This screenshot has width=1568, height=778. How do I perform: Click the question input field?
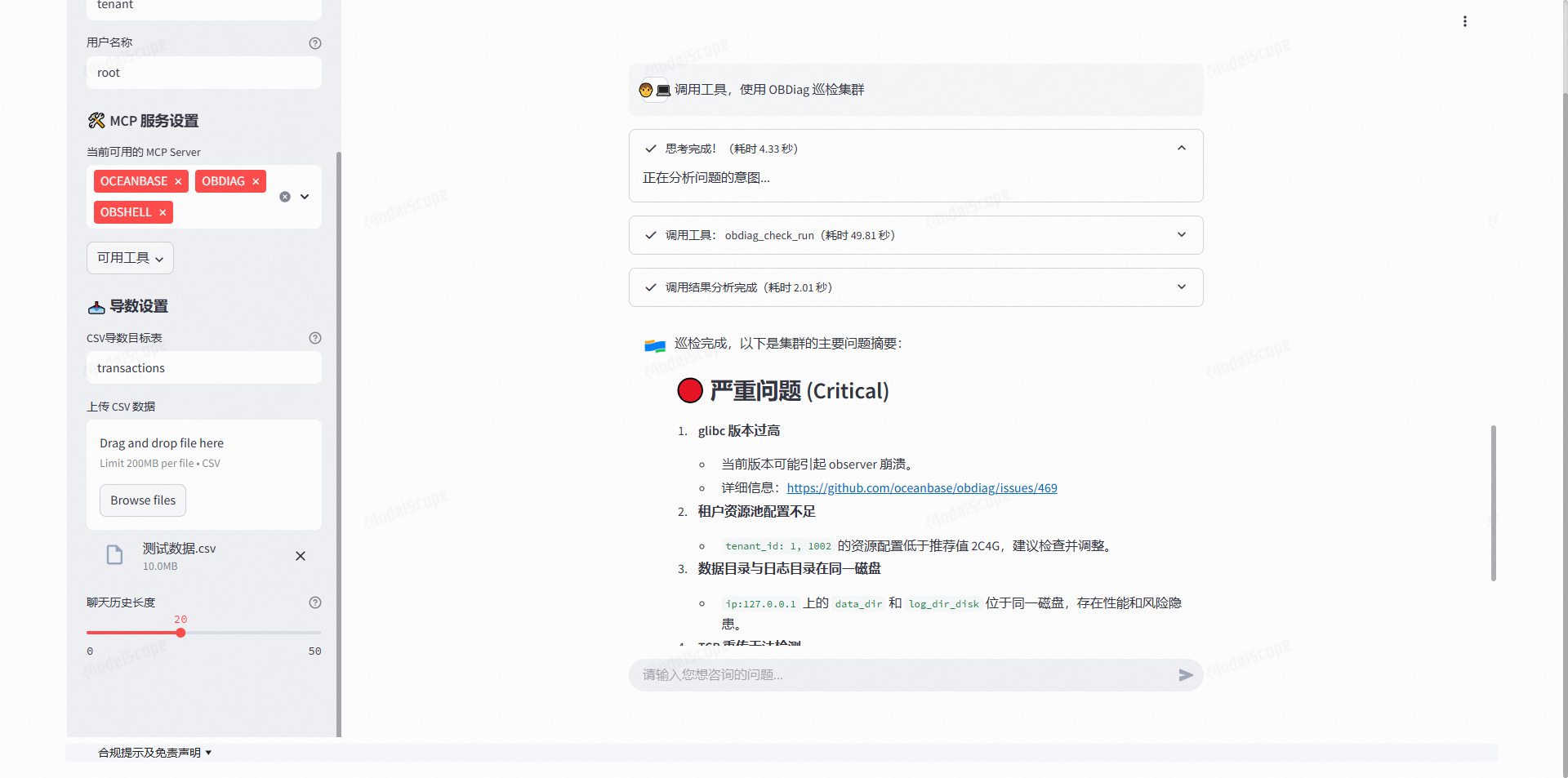(898, 675)
